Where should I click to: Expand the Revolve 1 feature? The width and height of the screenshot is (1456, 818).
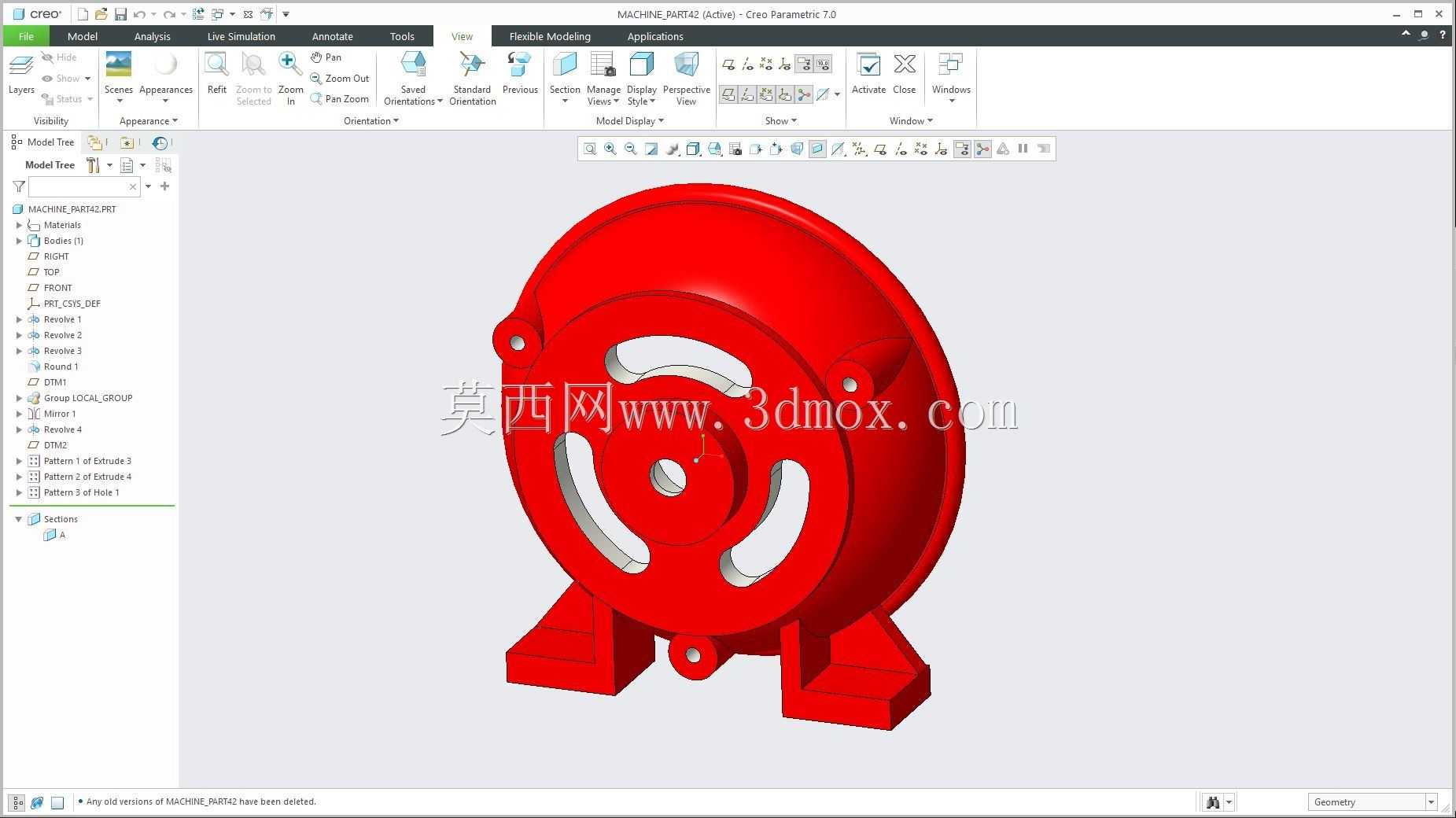click(x=19, y=319)
